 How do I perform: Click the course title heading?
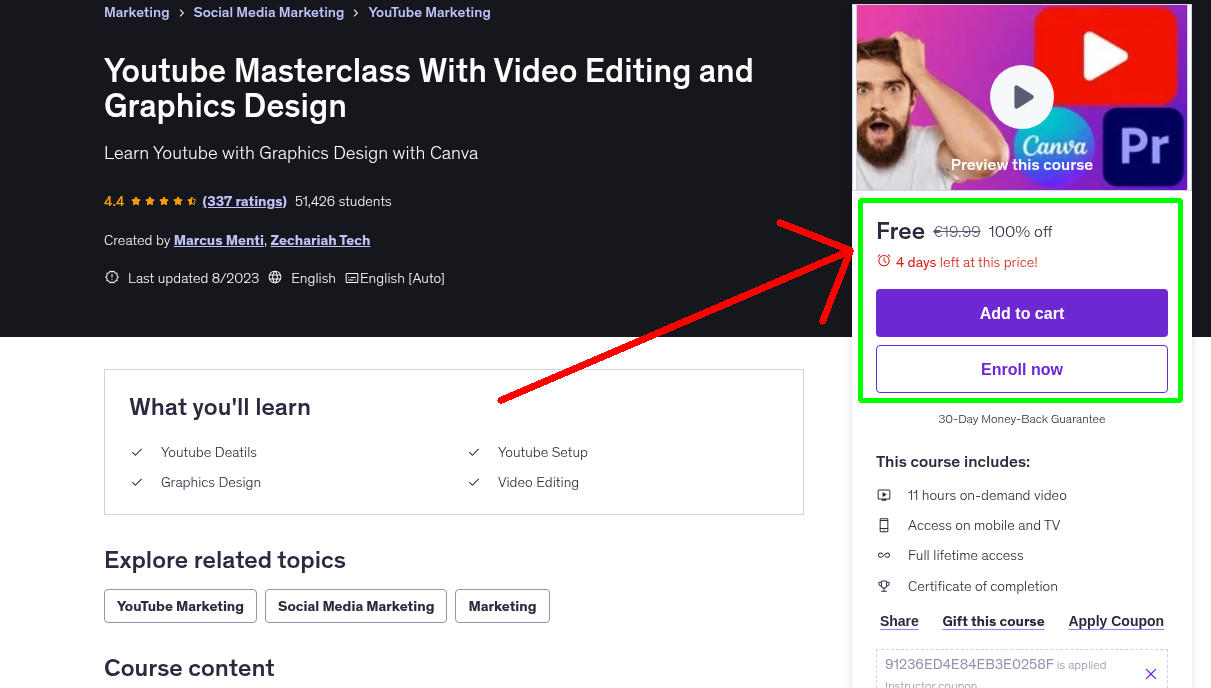429,88
